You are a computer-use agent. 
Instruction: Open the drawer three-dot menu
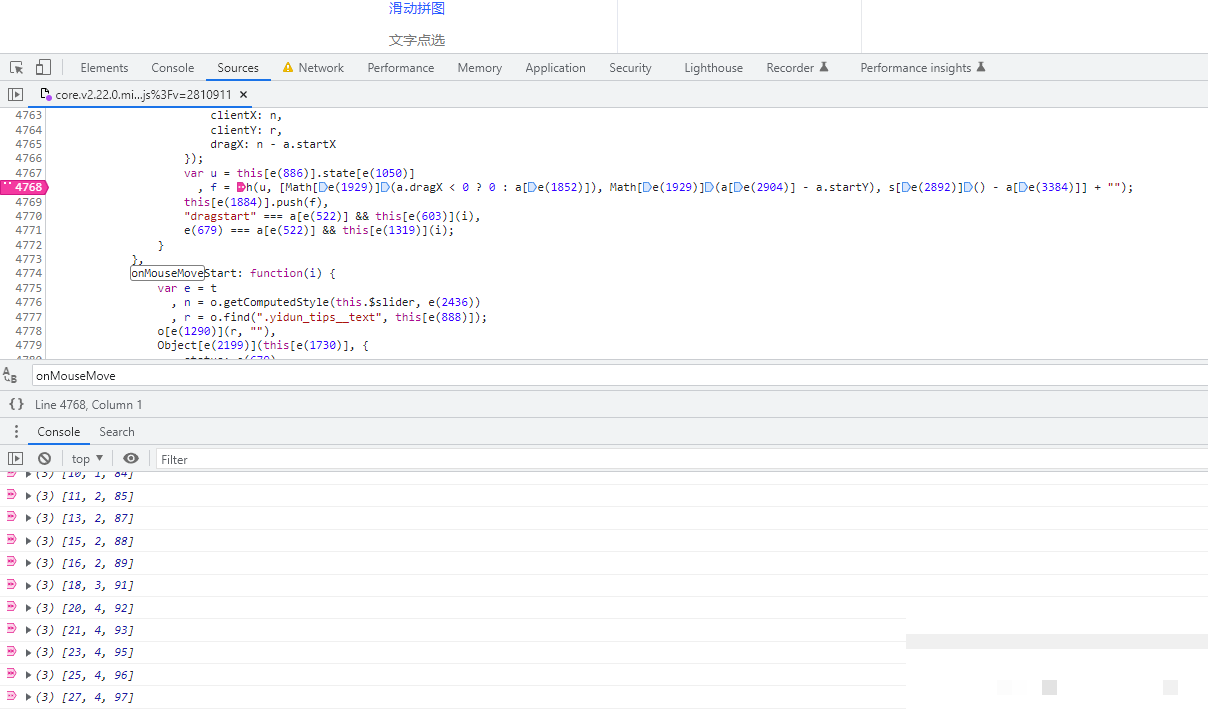coord(16,432)
